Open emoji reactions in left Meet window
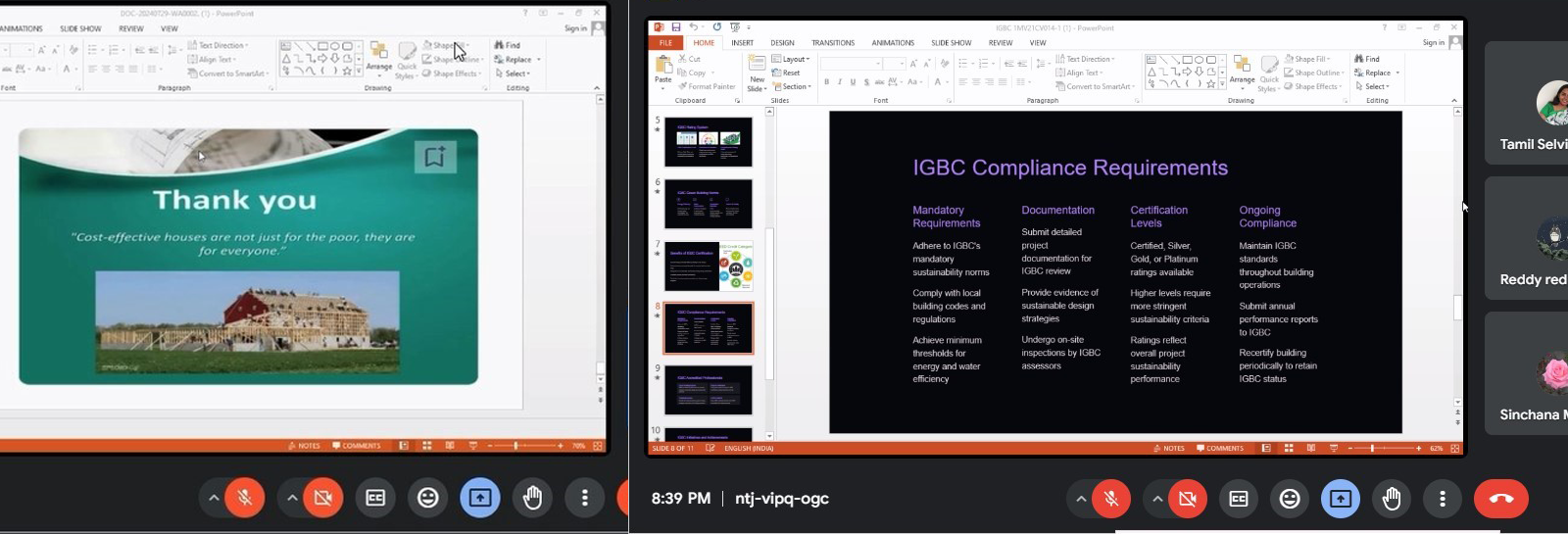Image resolution: width=1568 pixels, height=534 pixels. 428,498
